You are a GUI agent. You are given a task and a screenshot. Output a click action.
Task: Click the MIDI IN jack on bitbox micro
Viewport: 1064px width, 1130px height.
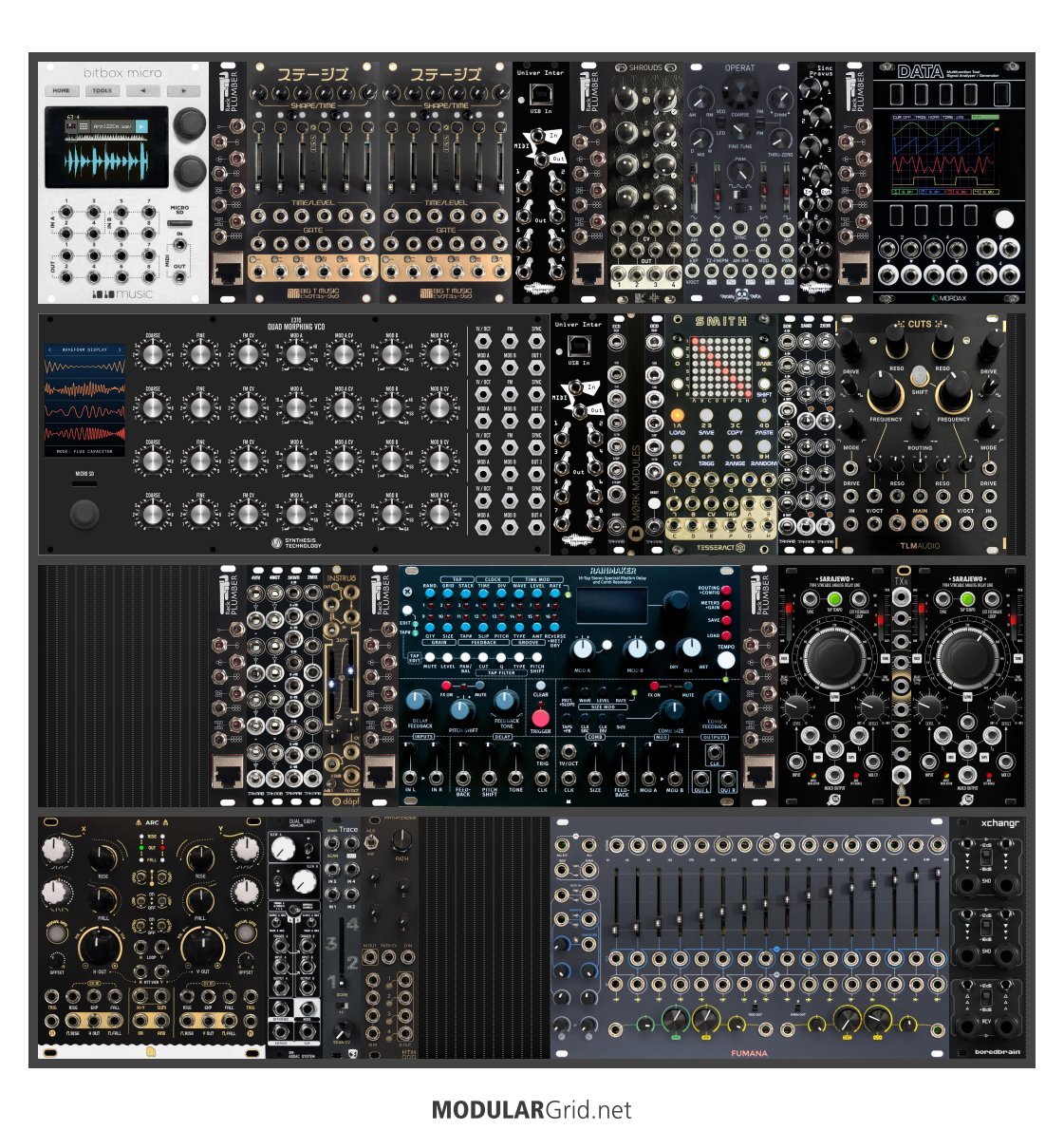tap(179, 245)
